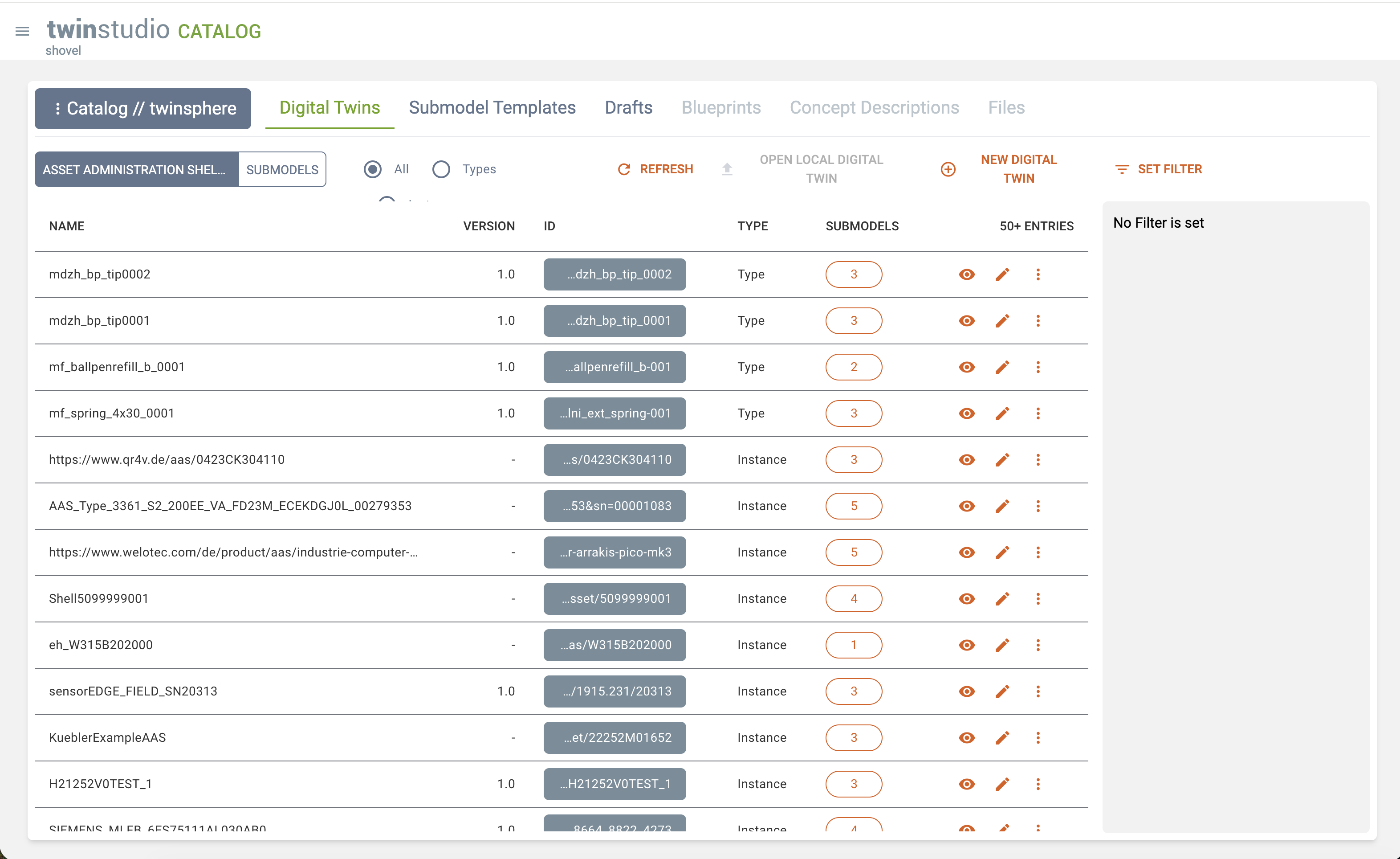Open Catalog // twinsphere selector menu
The image size is (1400, 859).
(142, 109)
